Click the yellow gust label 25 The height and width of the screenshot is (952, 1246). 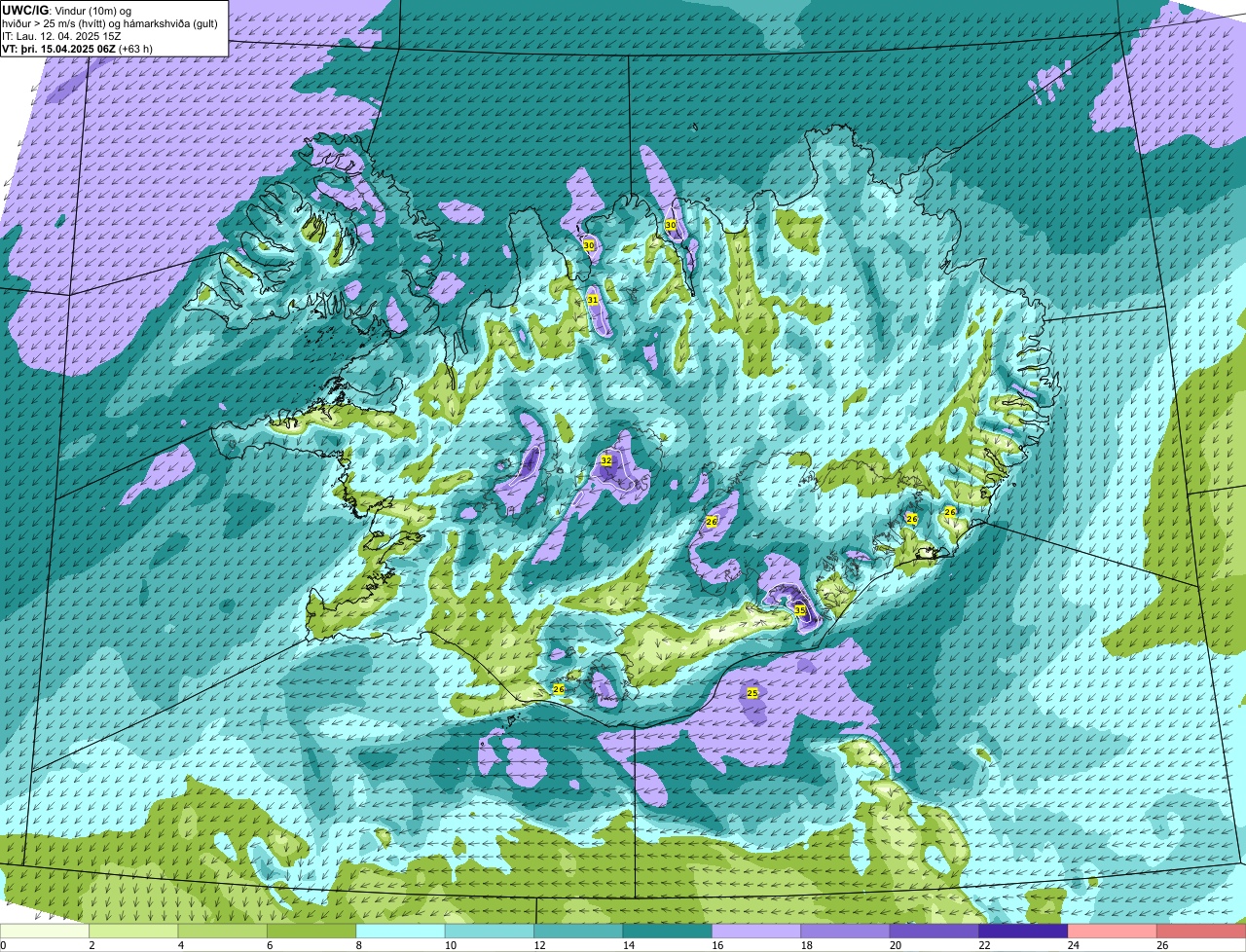[x=752, y=693]
